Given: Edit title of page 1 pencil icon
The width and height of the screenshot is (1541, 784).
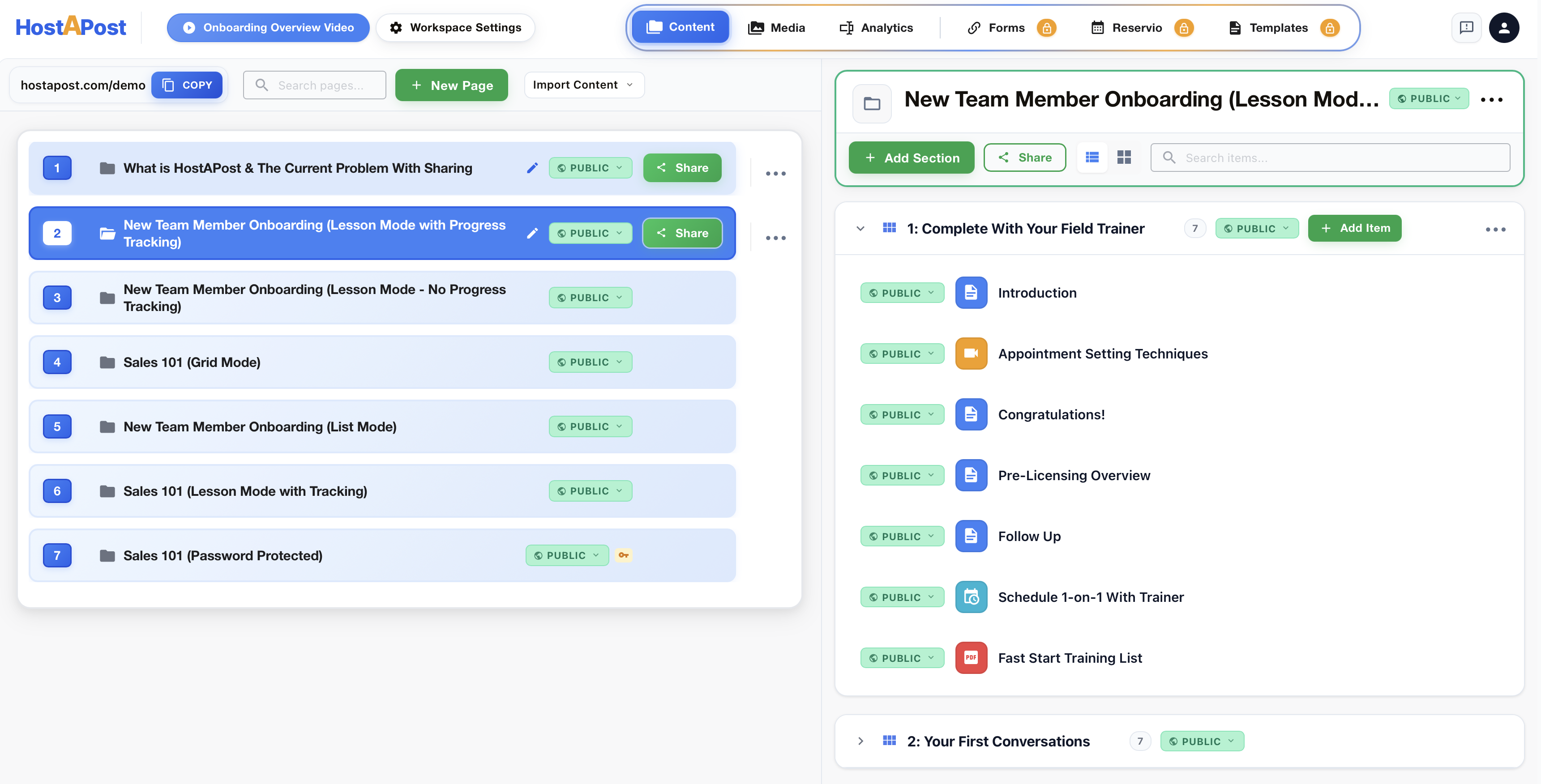Looking at the screenshot, I should pyautogui.click(x=532, y=168).
